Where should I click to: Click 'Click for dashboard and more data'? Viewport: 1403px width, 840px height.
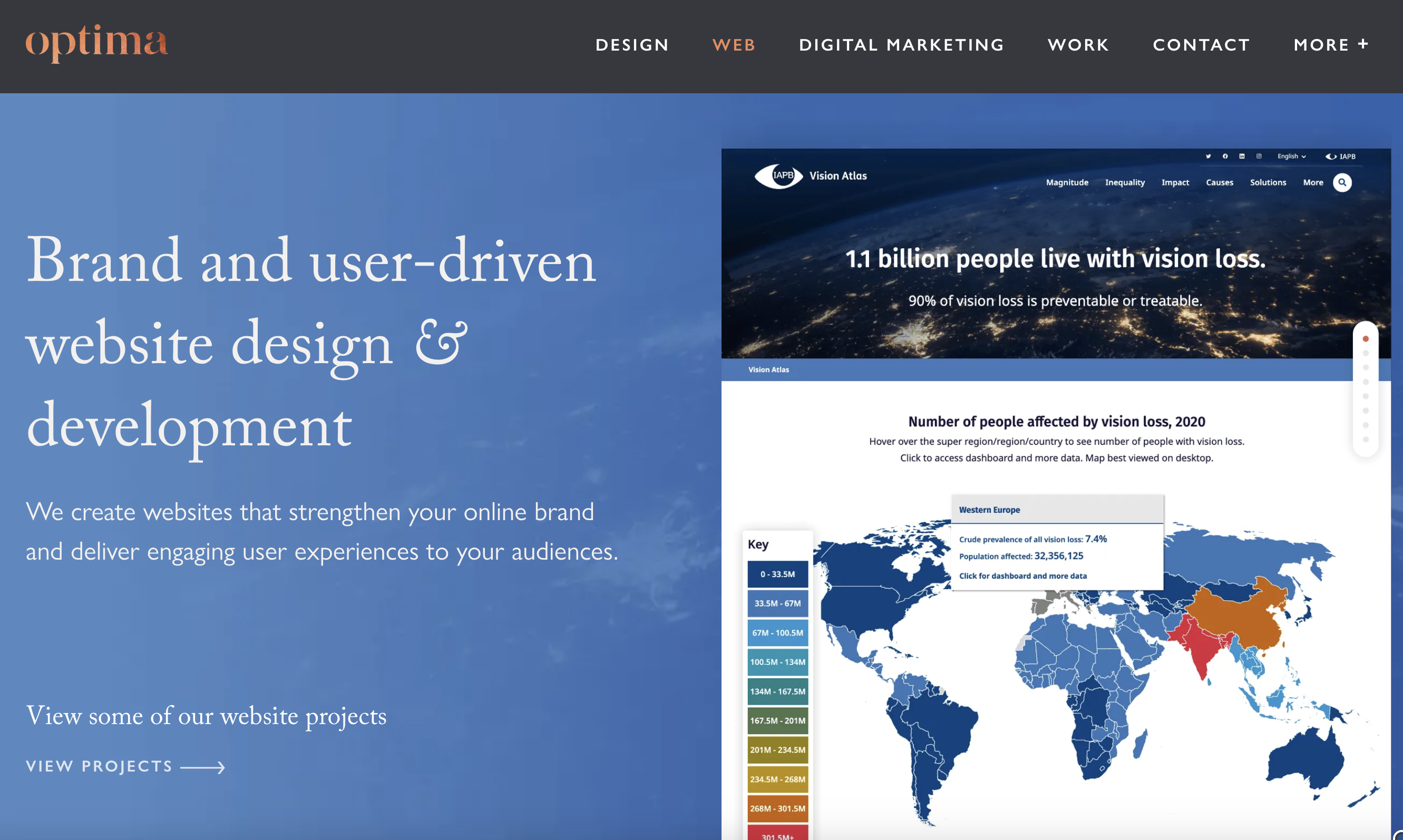pos(1022,575)
